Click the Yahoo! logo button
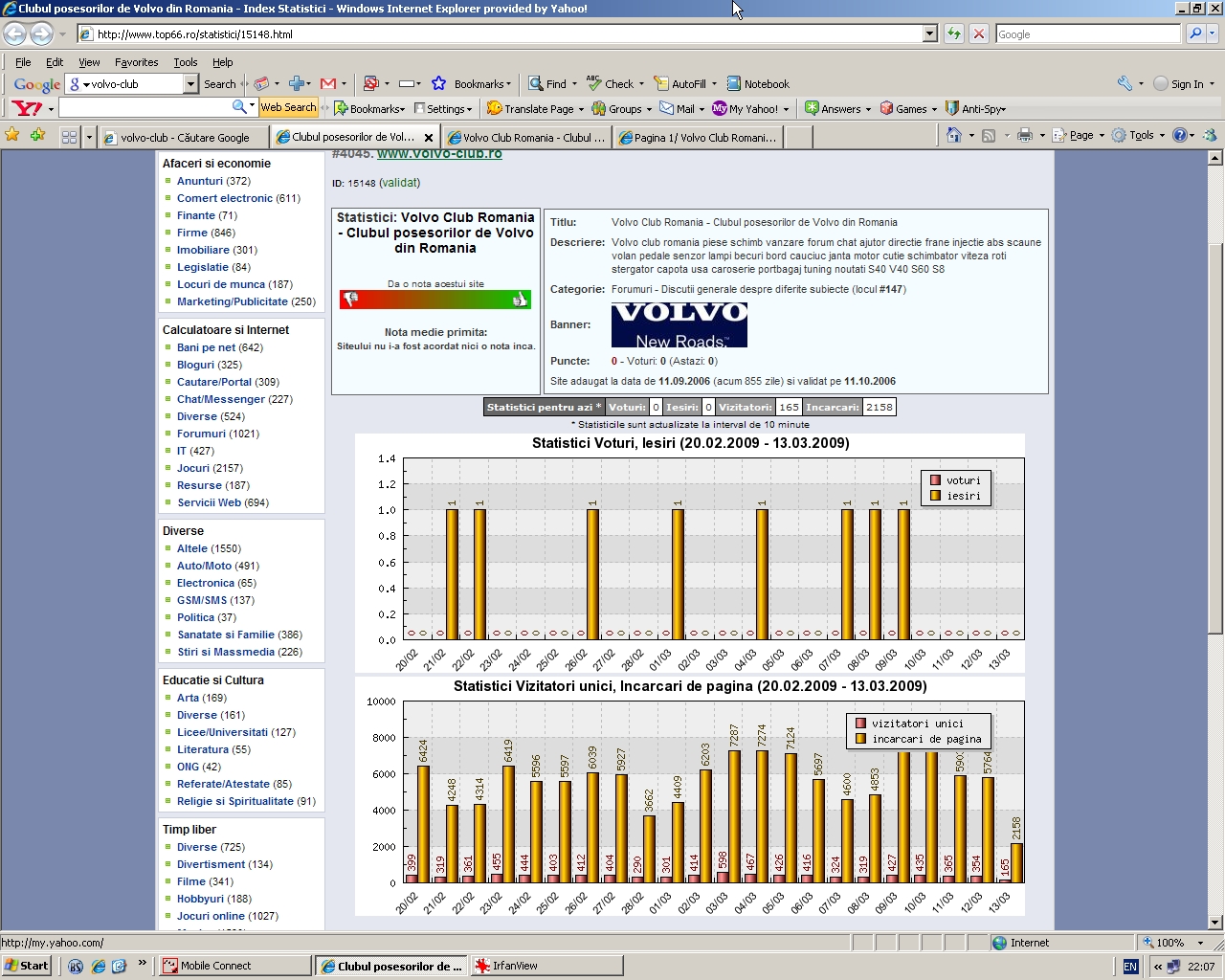The height and width of the screenshot is (980, 1225). coord(27,108)
